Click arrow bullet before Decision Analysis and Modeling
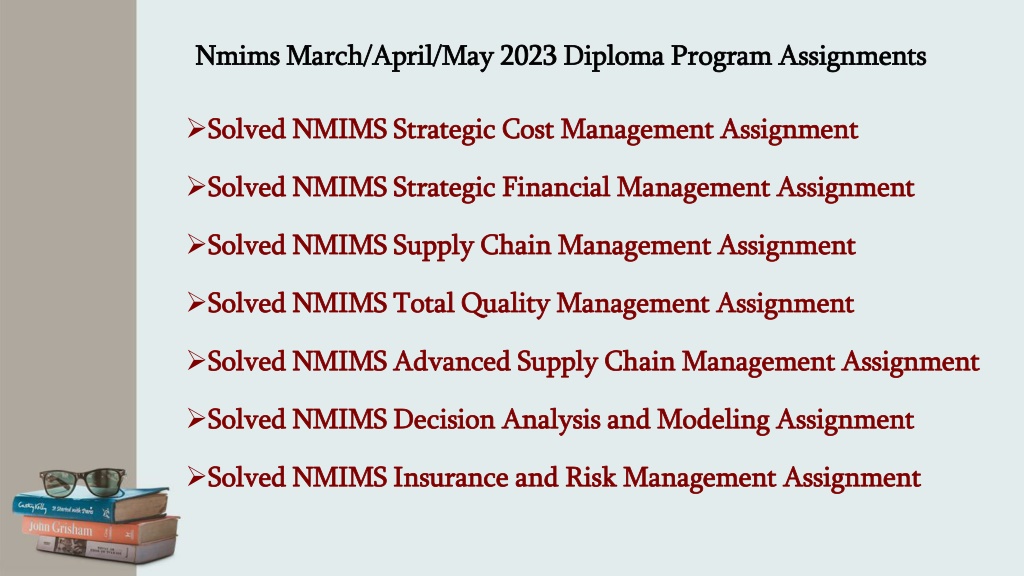The width and height of the screenshot is (1024, 576). point(197,418)
